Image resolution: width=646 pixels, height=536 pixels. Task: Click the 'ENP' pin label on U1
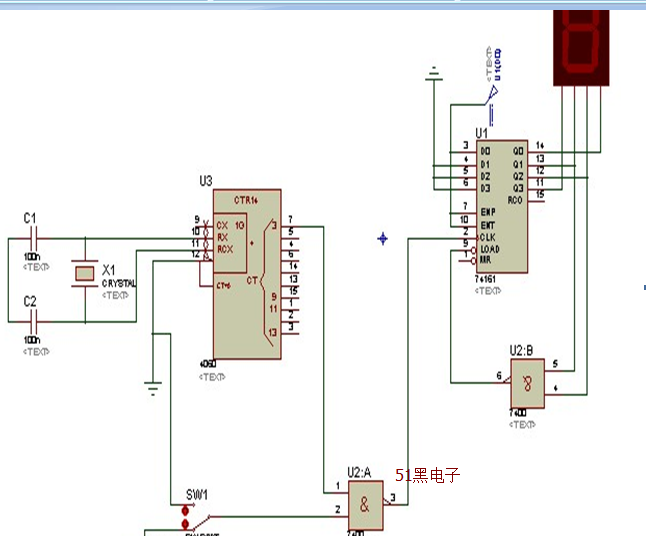[488, 212]
